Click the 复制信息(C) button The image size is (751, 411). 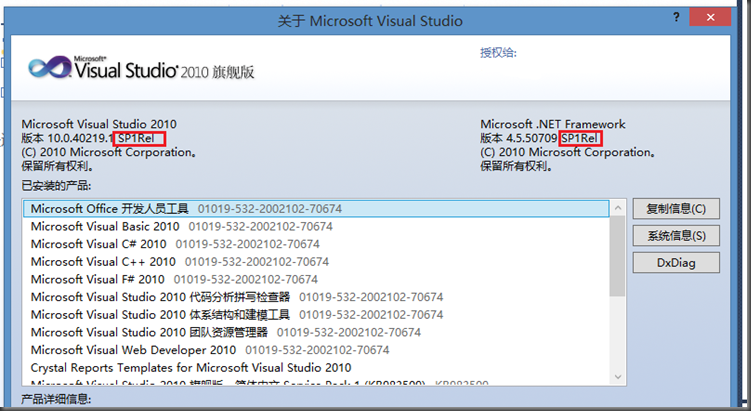pos(676,209)
